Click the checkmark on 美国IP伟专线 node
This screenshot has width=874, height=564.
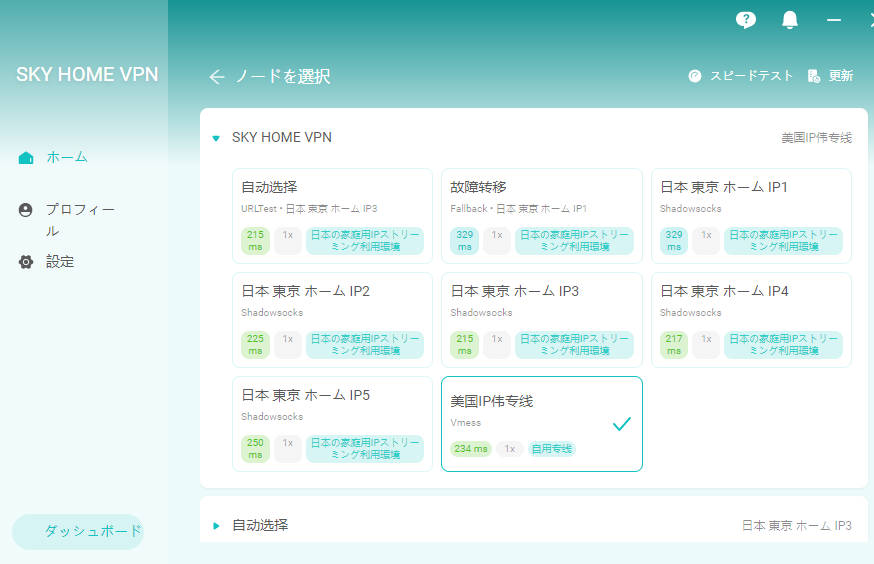[x=621, y=424]
